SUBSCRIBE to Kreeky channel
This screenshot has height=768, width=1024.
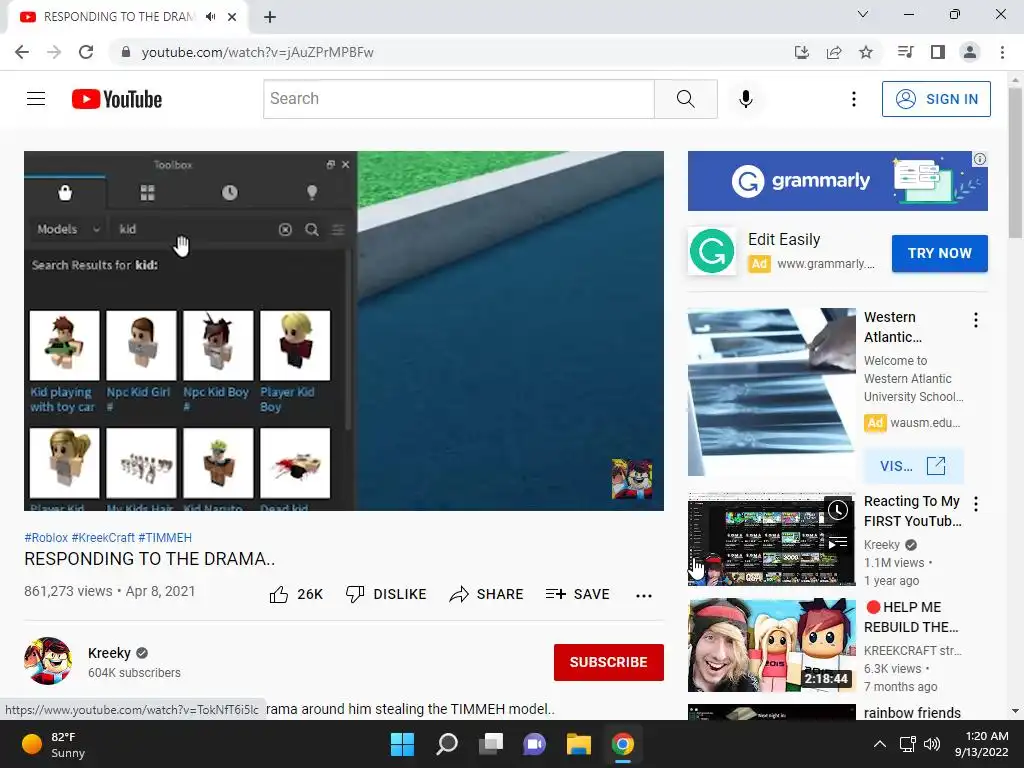coord(609,662)
